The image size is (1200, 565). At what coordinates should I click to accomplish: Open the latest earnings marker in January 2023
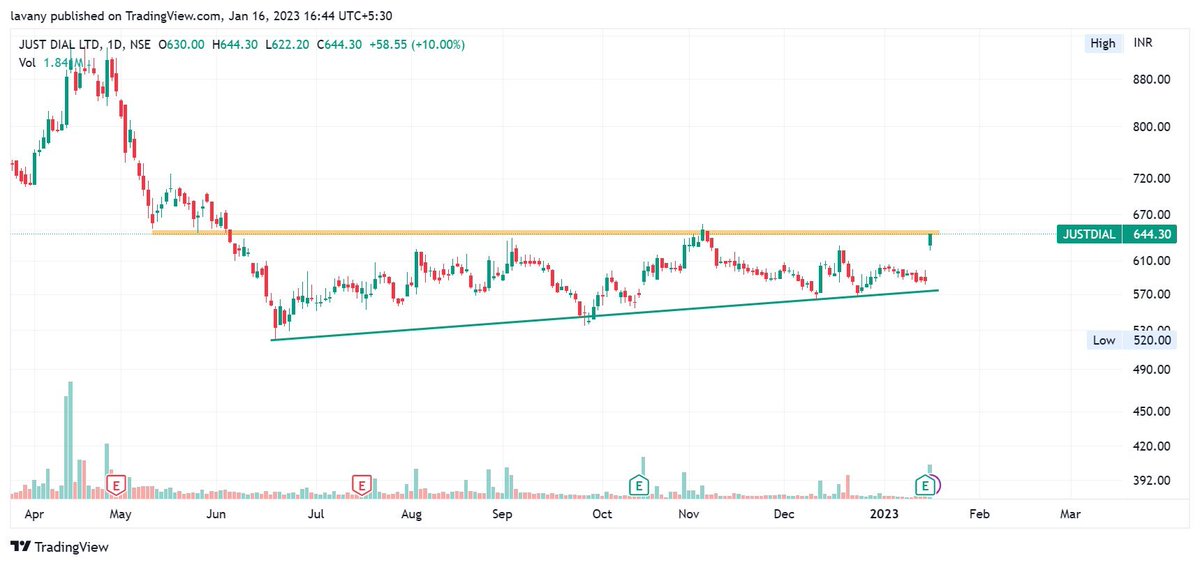(926, 486)
